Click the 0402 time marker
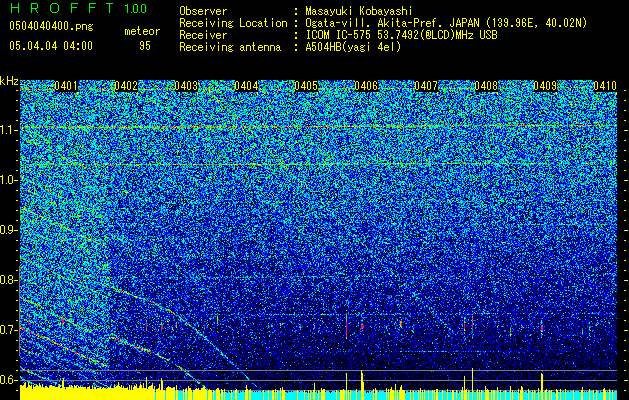The height and width of the screenshot is (400, 629). click(126, 86)
